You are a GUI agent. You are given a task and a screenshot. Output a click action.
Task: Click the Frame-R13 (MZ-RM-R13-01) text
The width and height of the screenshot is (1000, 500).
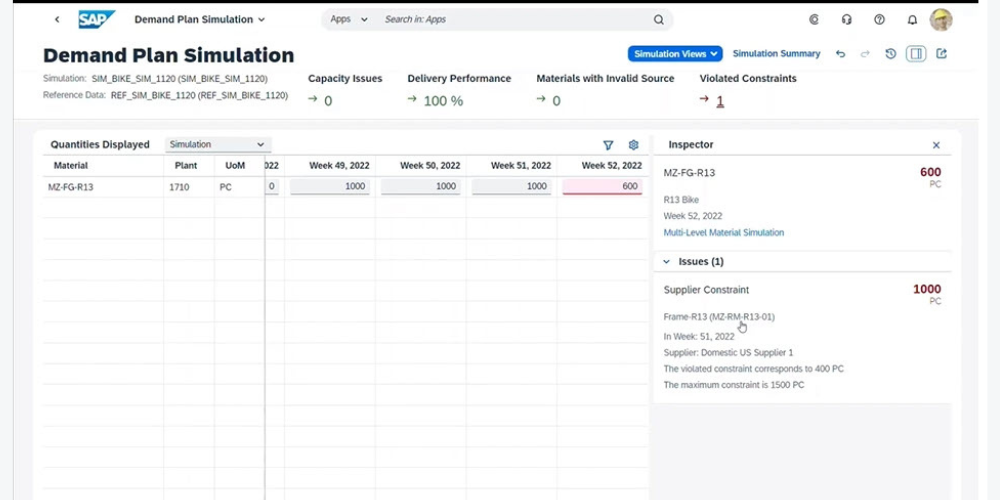(x=719, y=317)
